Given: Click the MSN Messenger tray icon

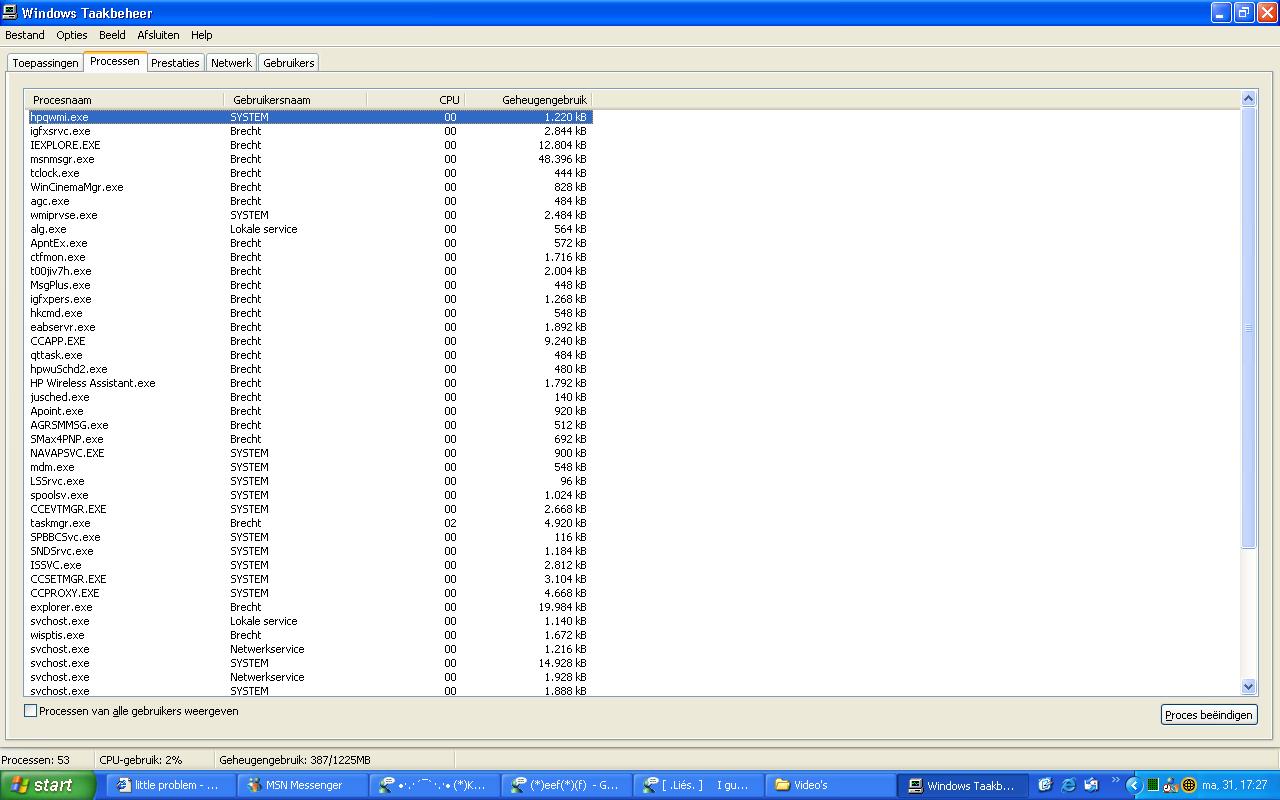Looking at the screenshot, I should tap(1170, 785).
